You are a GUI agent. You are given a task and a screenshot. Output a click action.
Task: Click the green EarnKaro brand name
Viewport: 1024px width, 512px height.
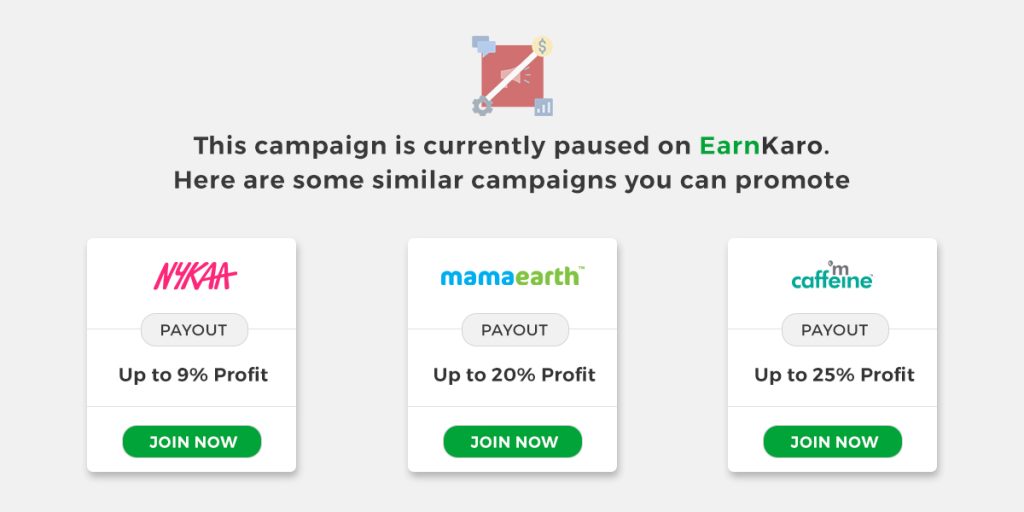tap(761, 146)
